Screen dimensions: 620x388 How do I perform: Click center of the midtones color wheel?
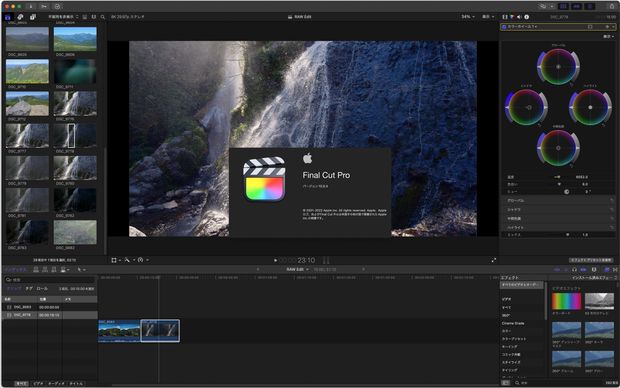(558, 148)
